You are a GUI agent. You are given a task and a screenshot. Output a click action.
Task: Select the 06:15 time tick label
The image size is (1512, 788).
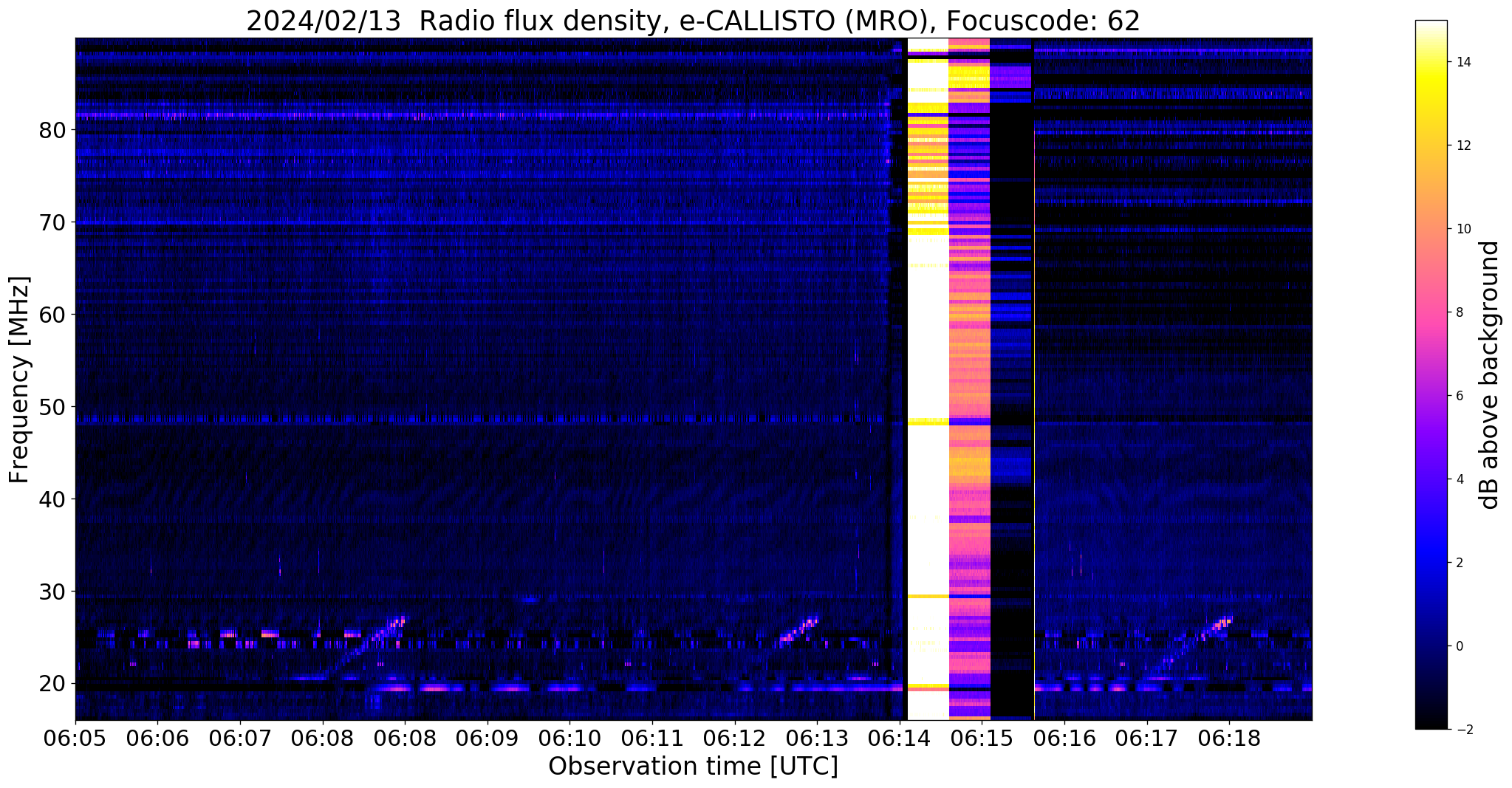982,738
